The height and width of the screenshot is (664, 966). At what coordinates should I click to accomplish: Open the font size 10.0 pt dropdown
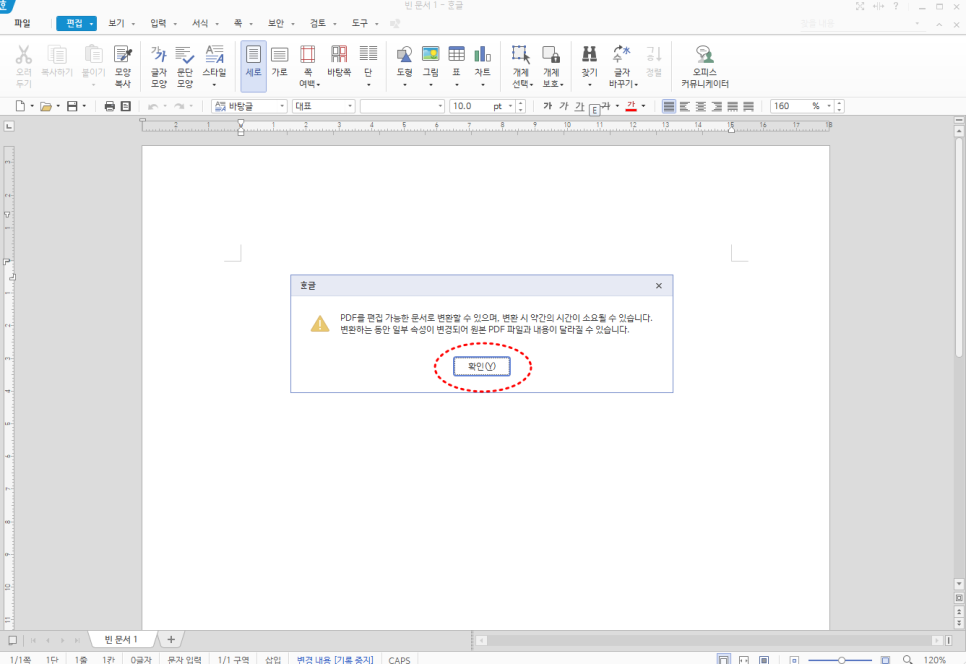click(x=510, y=106)
